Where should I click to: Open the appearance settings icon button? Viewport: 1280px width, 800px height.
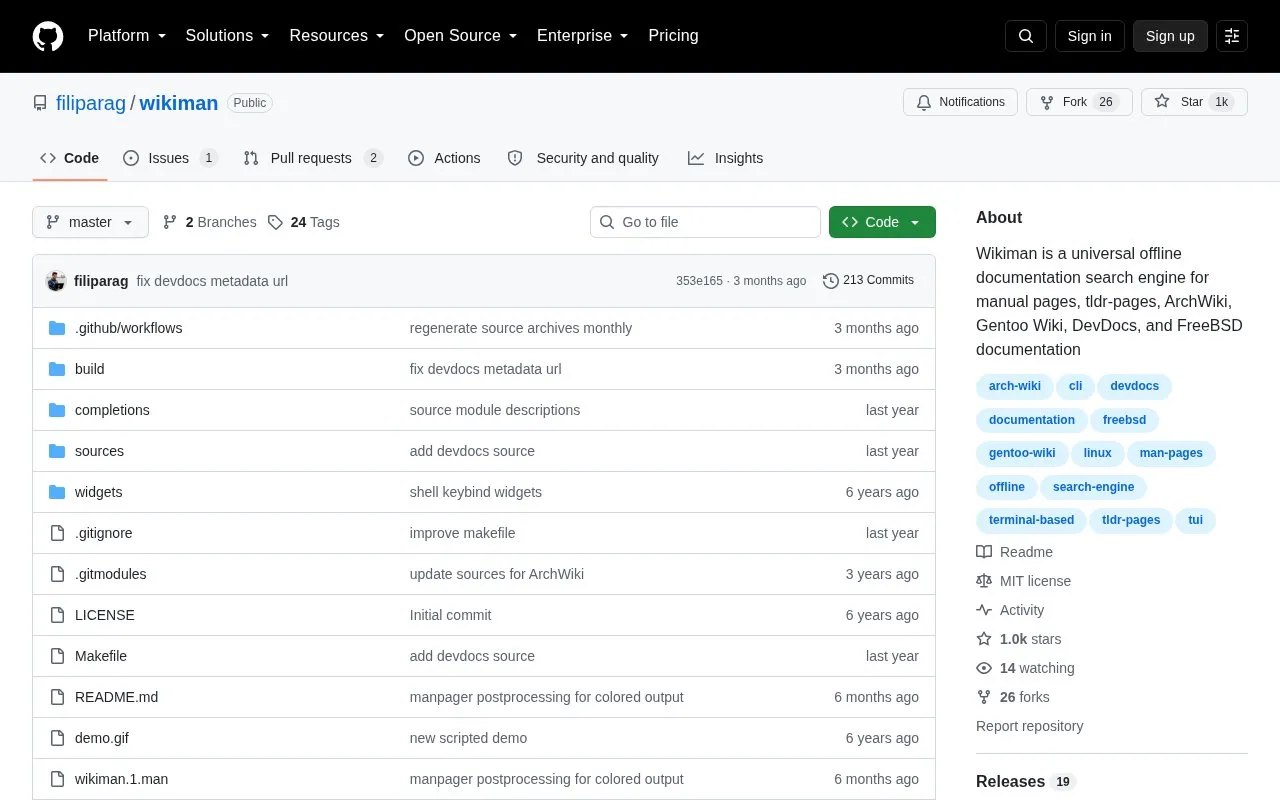[1232, 36]
